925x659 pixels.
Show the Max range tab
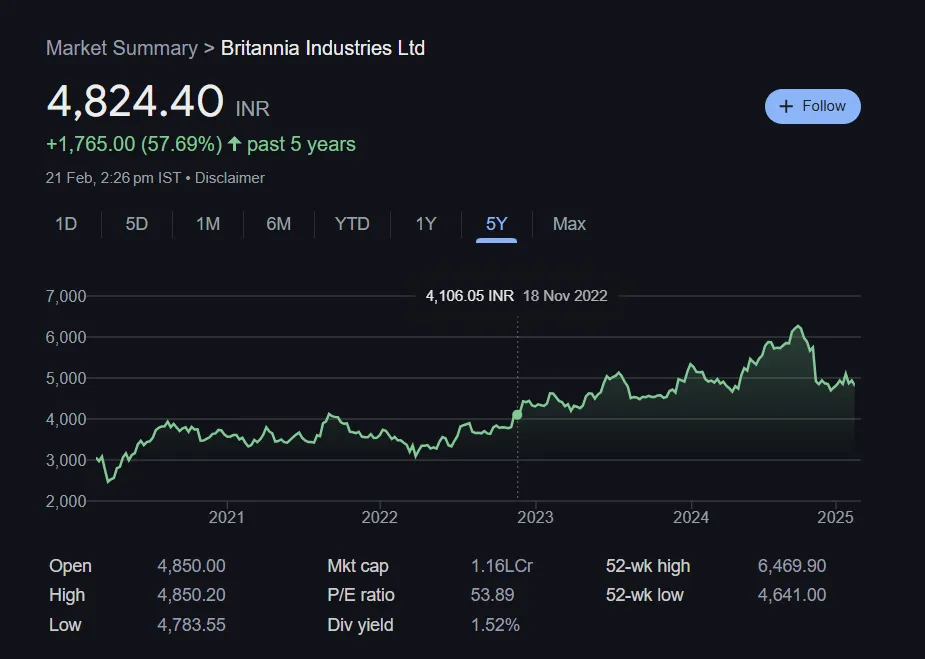coord(569,224)
